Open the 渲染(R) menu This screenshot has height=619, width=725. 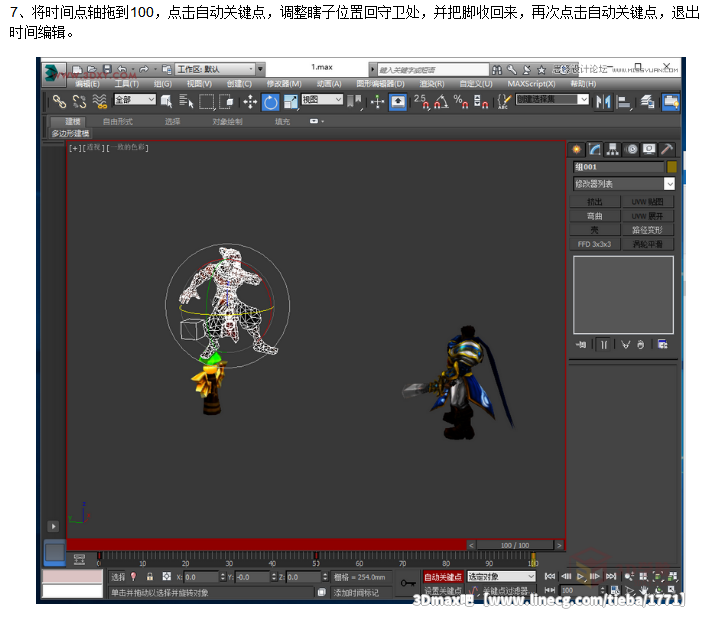(x=432, y=84)
